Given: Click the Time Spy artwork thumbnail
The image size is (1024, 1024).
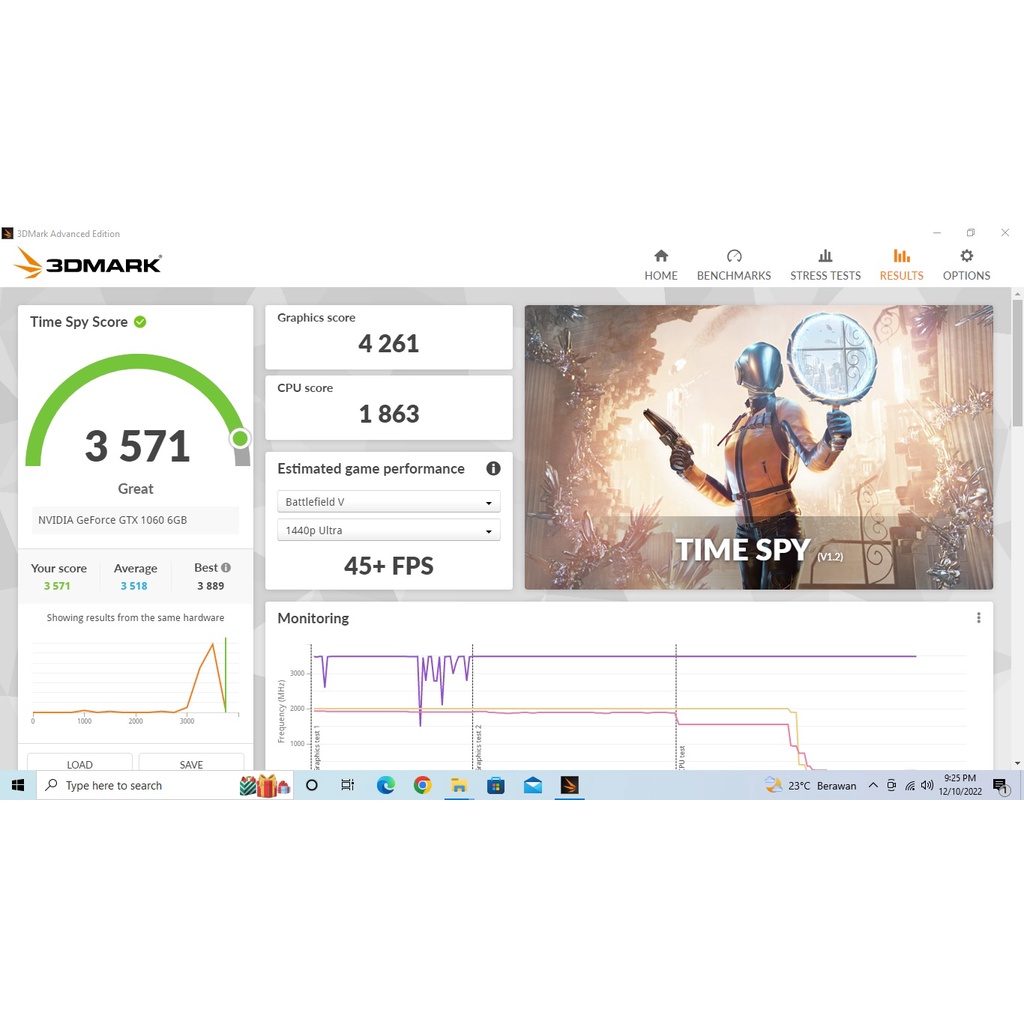Looking at the screenshot, I should click(x=759, y=447).
